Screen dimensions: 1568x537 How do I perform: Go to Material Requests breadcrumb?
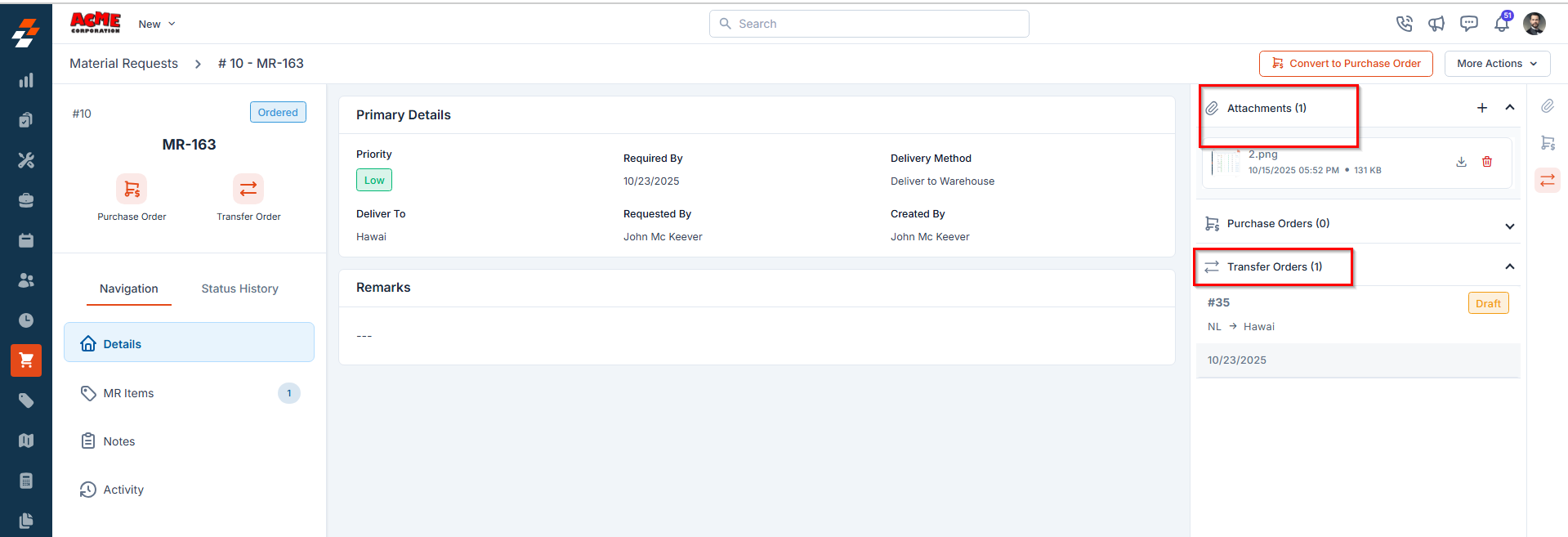(123, 64)
